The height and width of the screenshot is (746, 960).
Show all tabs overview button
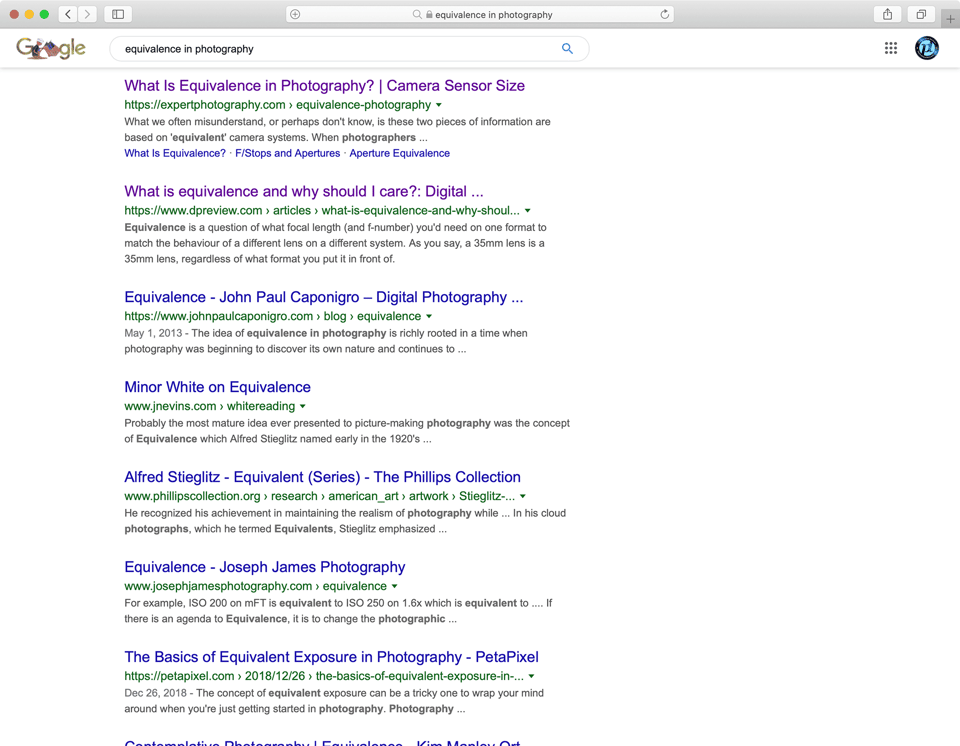[921, 14]
